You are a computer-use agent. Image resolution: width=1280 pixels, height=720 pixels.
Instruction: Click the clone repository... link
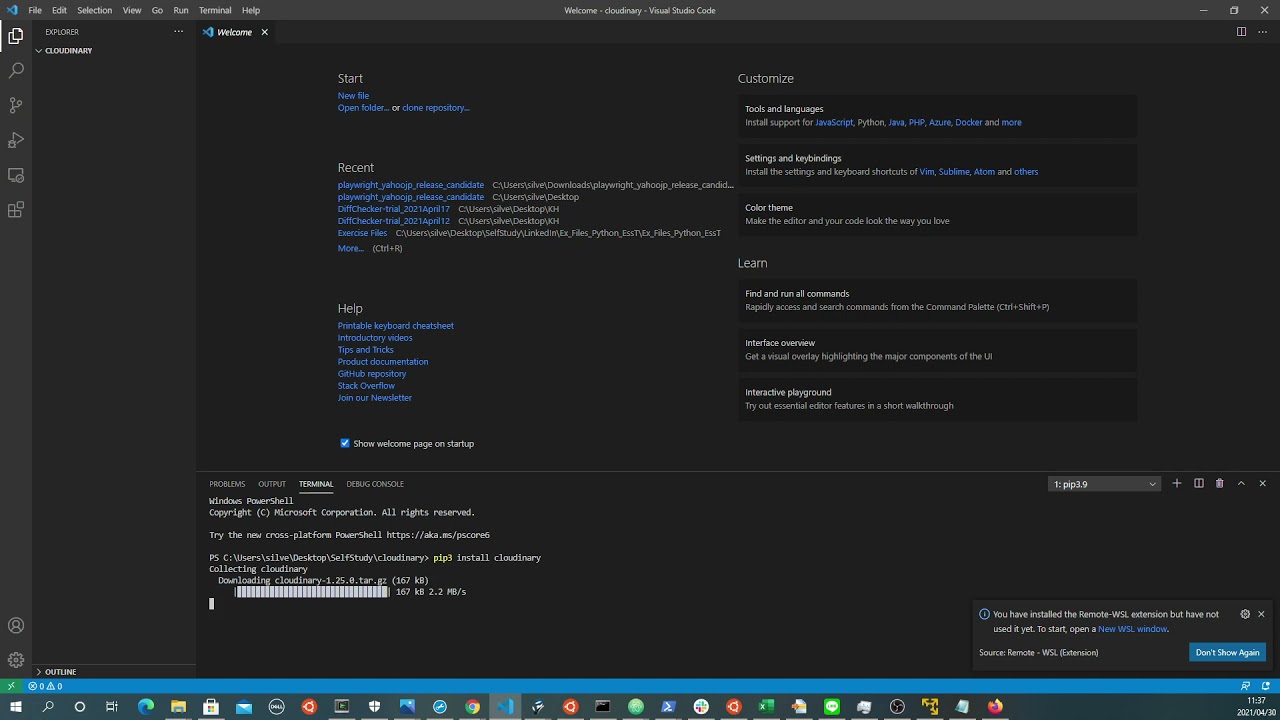click(436, 108)
